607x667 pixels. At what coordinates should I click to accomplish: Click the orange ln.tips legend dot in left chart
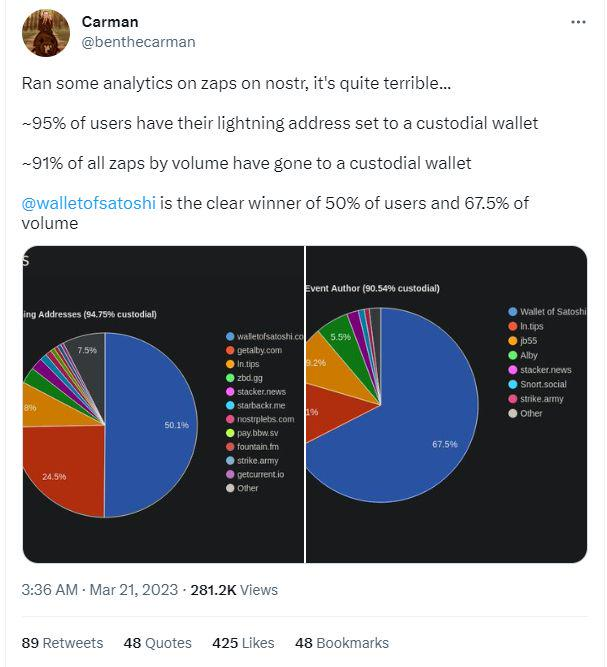pos(230,364)
